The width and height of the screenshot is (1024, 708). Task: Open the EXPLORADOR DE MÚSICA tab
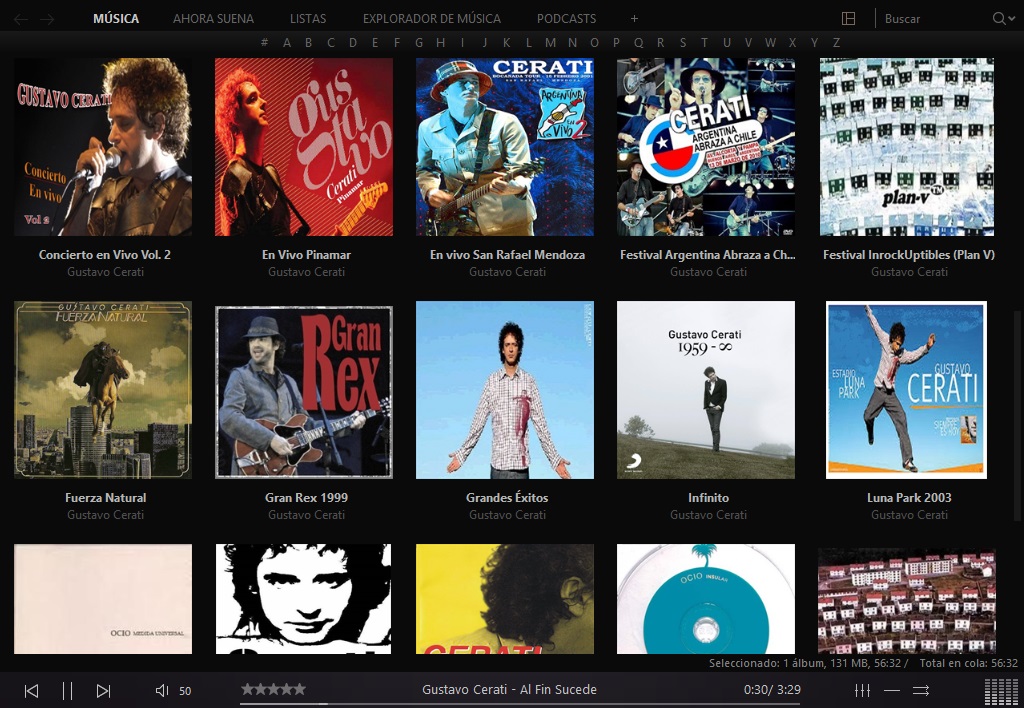432,18
